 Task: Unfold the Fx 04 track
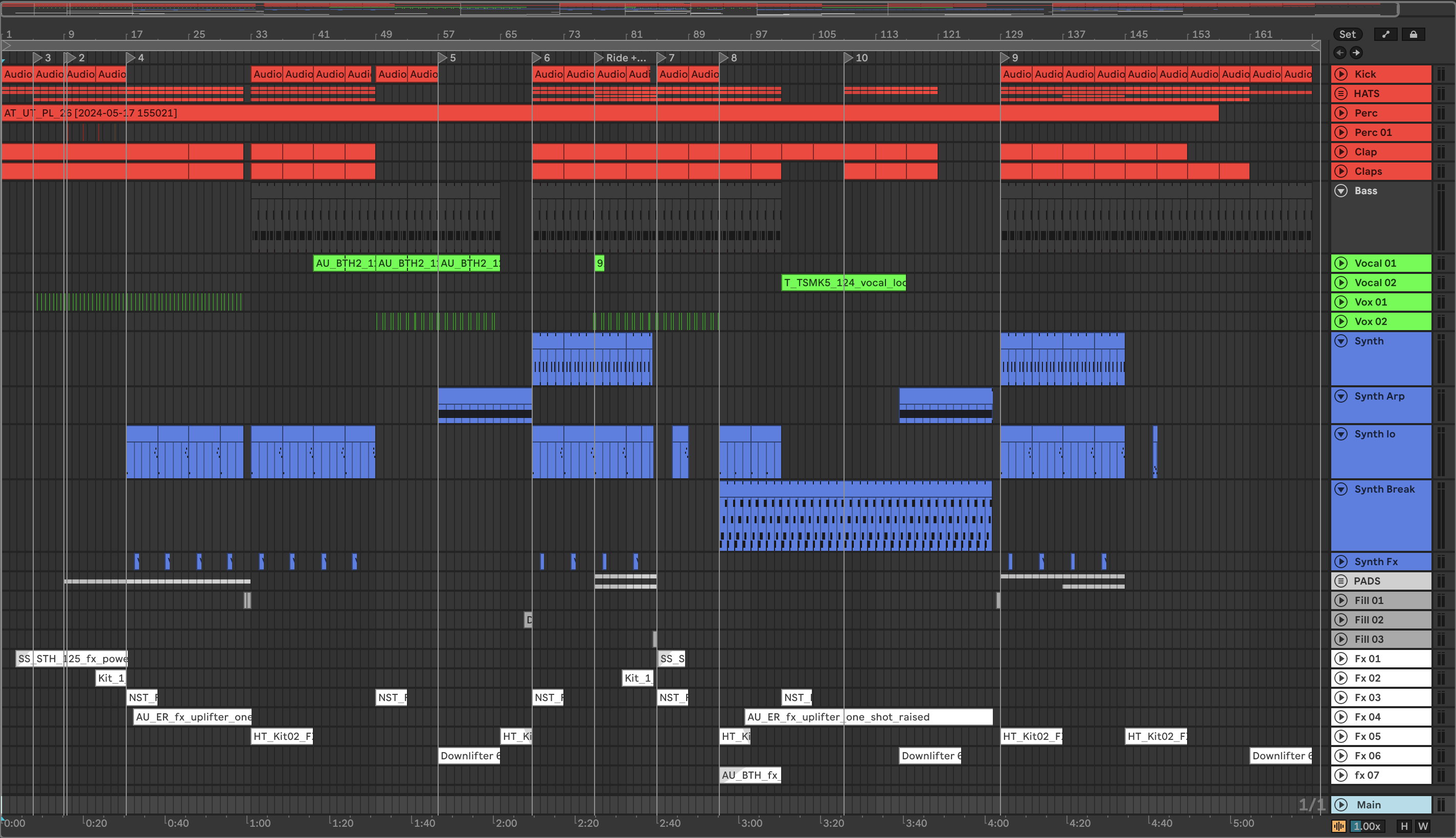pos(1341,717)
